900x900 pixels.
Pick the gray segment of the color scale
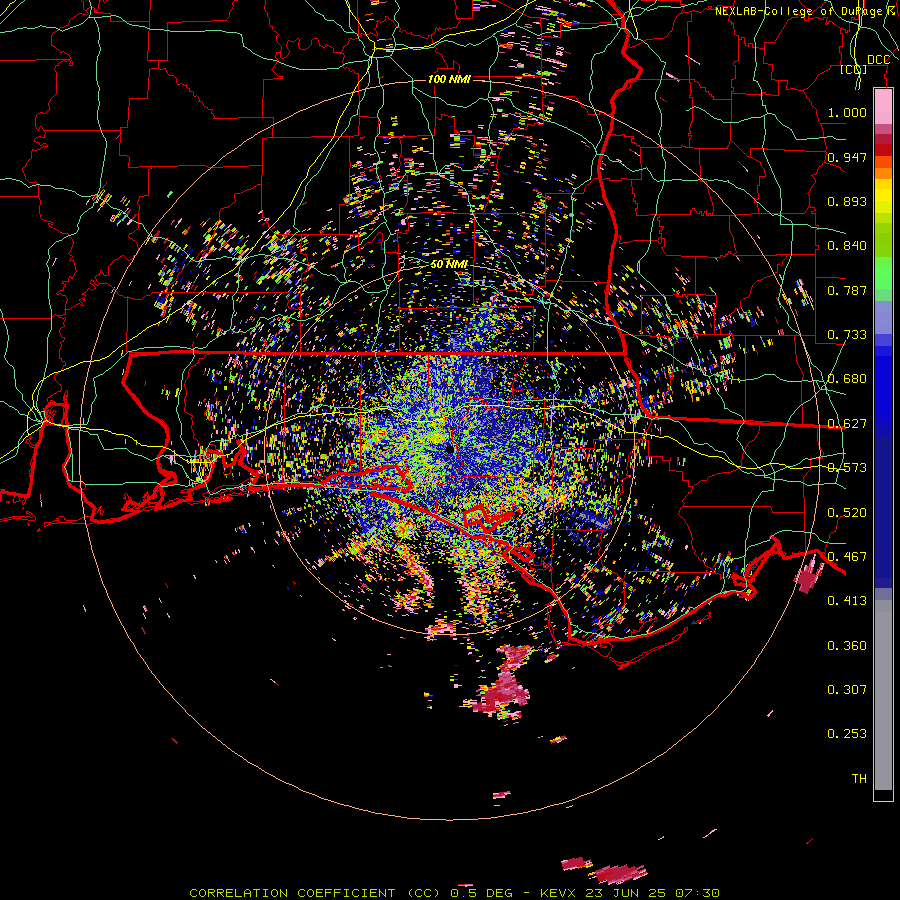pyautogui.click(x=883, y=695)
